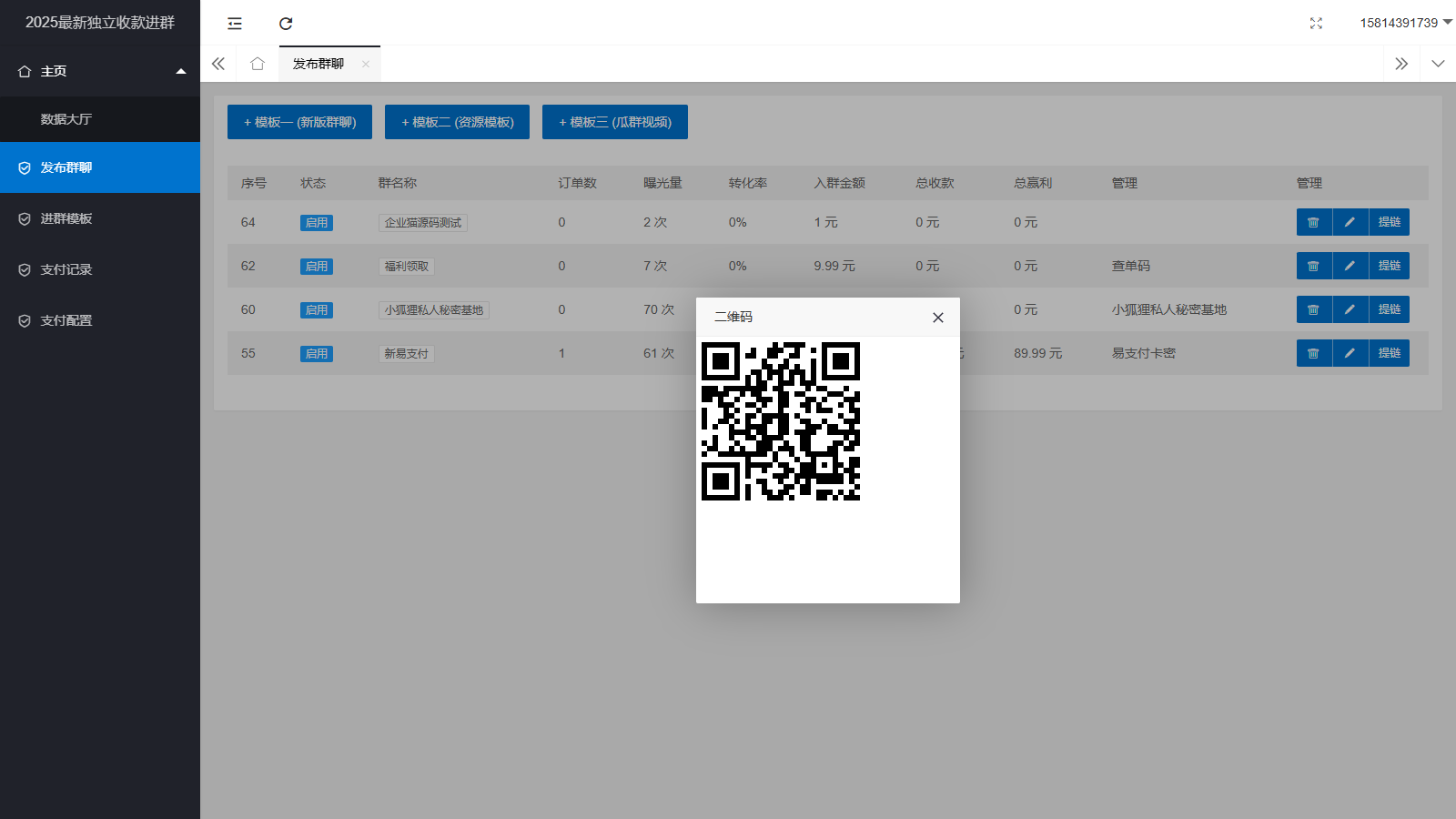
Task: Click the refresh page icon
Action: [286, 24]
